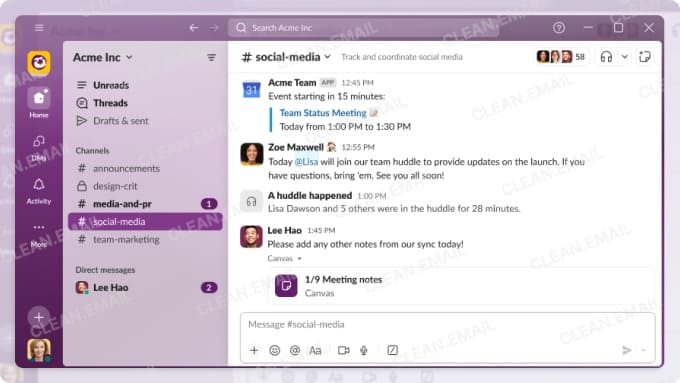Open the user profile avatar
The width and height of the screenshot is (680, 383).
click(x=39, y=350)
